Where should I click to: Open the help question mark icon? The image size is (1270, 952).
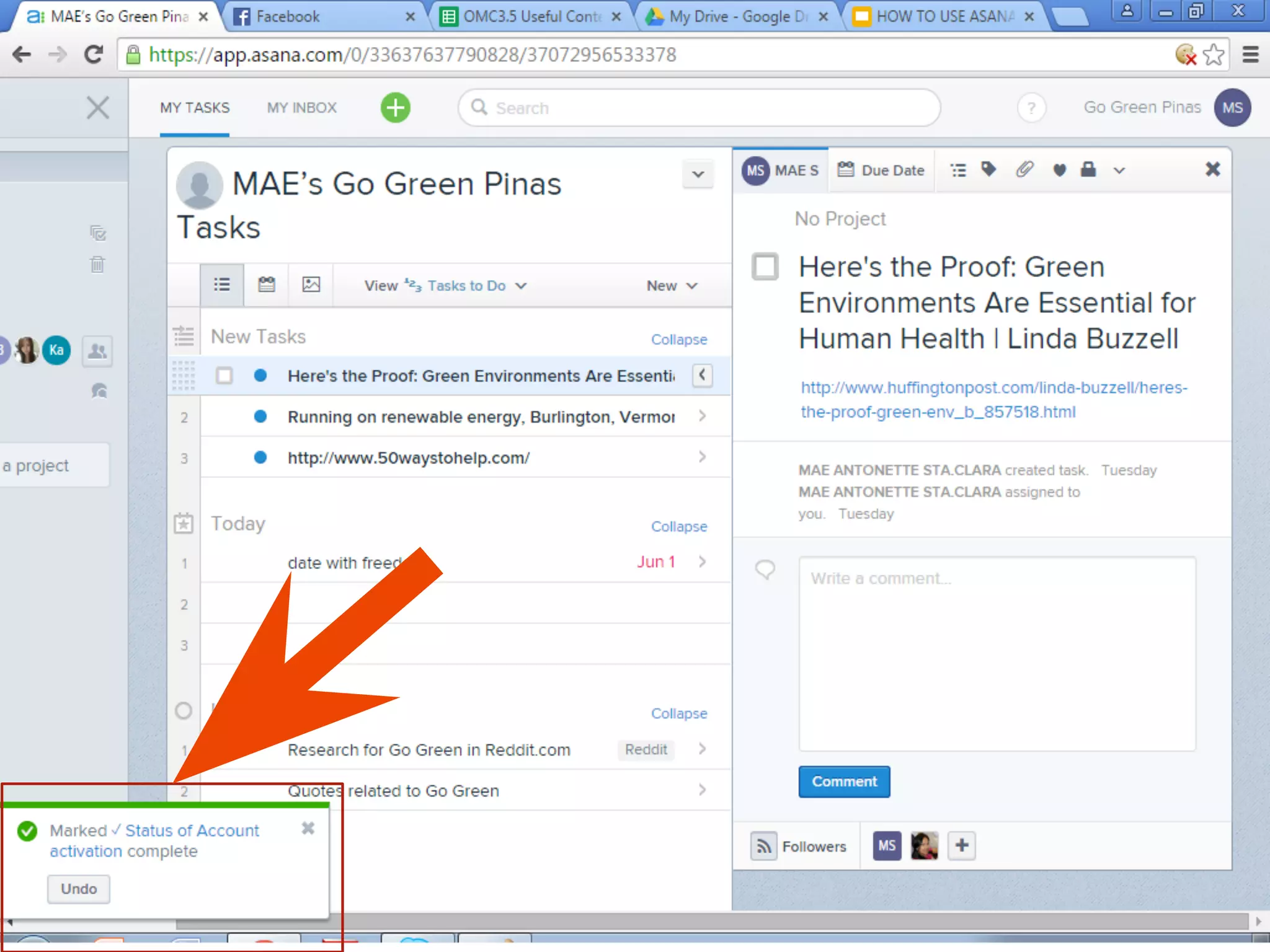1031,108
